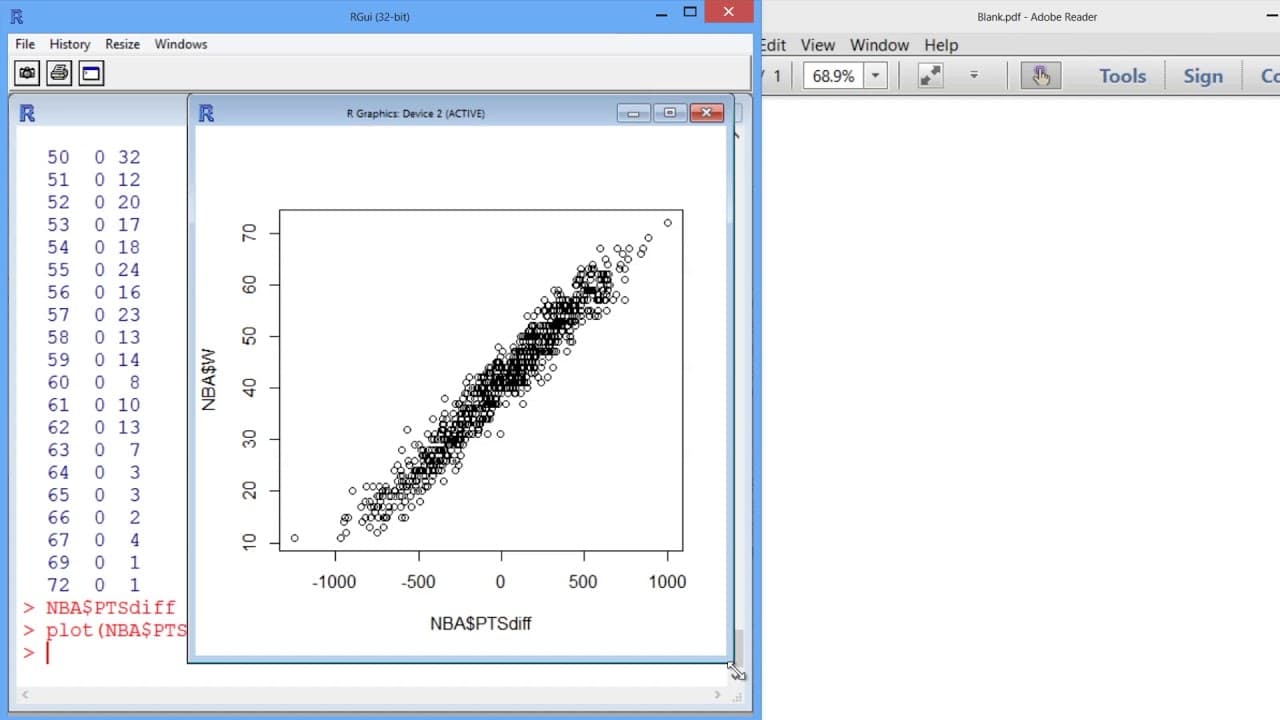
Task: Close the R Graphics Device 2 window
Action: (707, 113)
